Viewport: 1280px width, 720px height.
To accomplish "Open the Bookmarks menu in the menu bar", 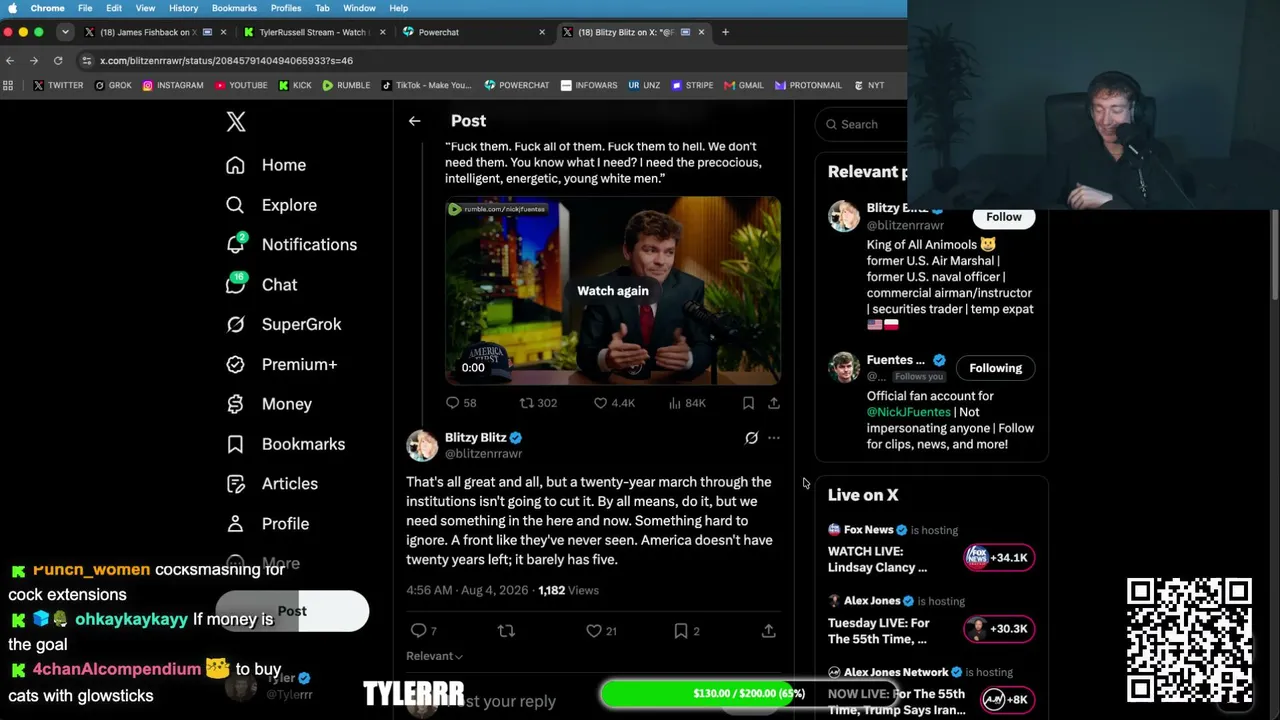I will click(234, 8).
